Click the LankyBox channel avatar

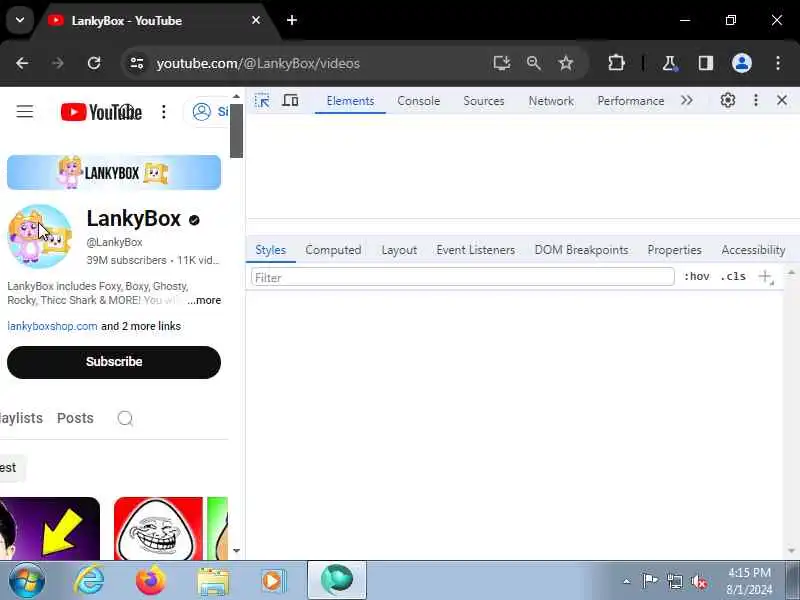point(39,236)
